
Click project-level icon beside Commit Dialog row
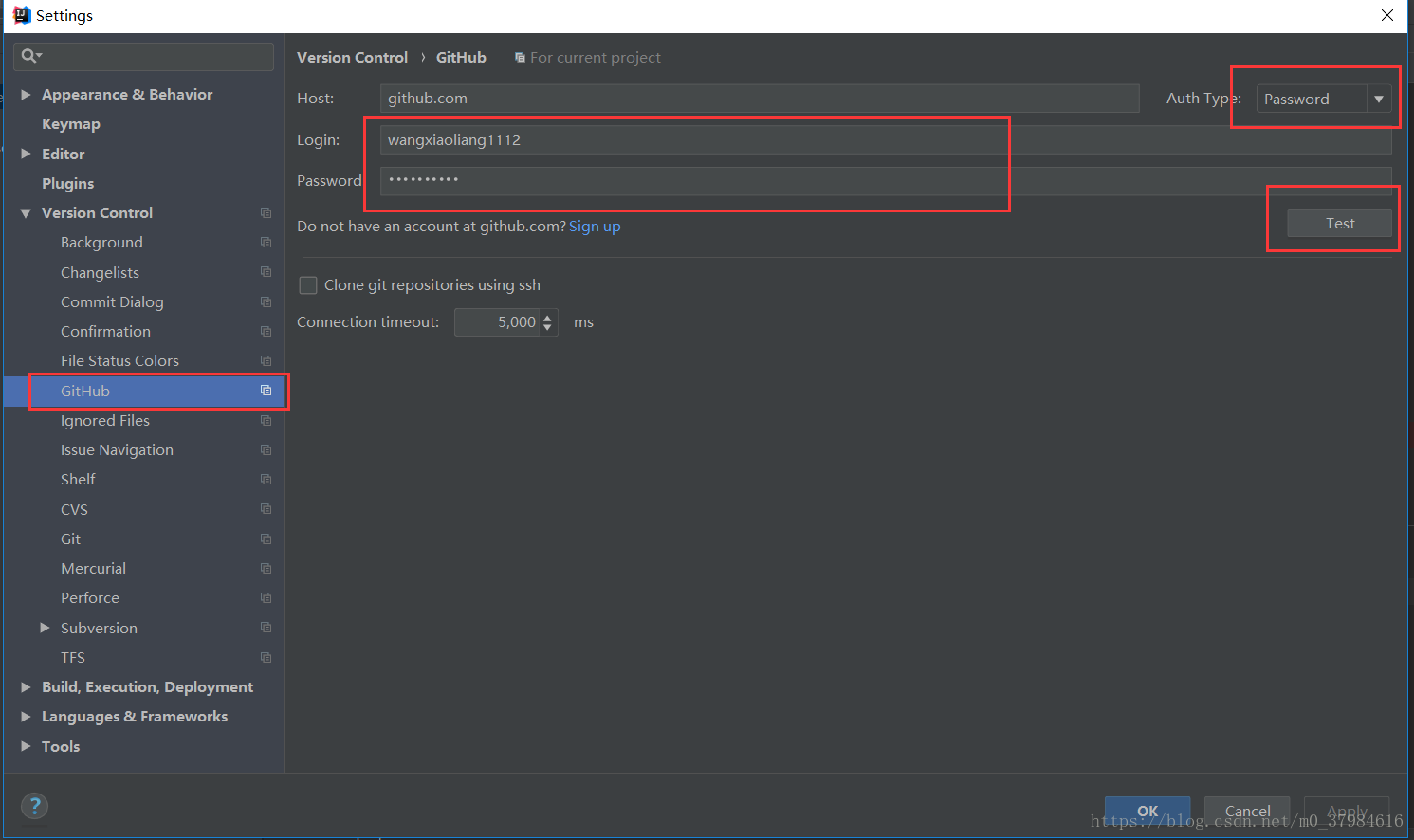[266, 302]
